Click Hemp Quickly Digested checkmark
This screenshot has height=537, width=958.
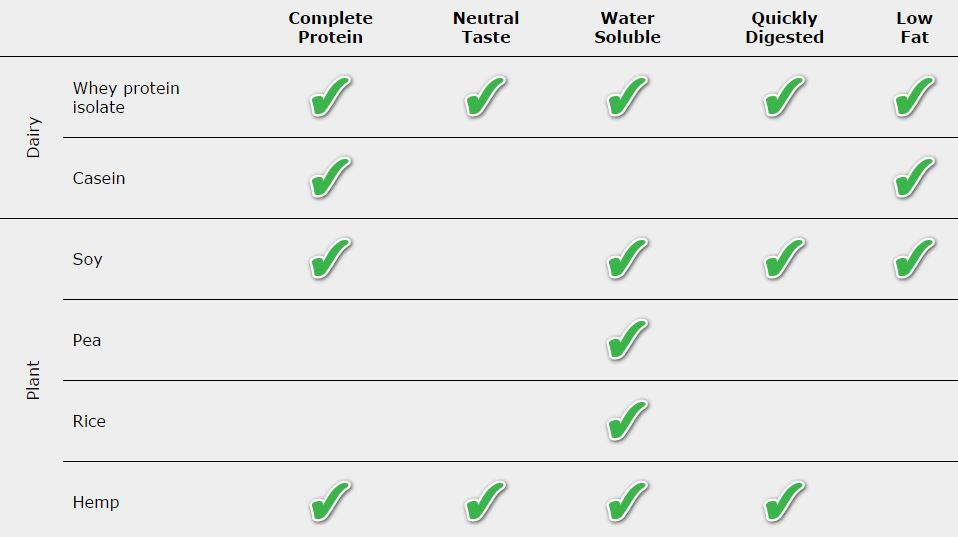point(784,502)
